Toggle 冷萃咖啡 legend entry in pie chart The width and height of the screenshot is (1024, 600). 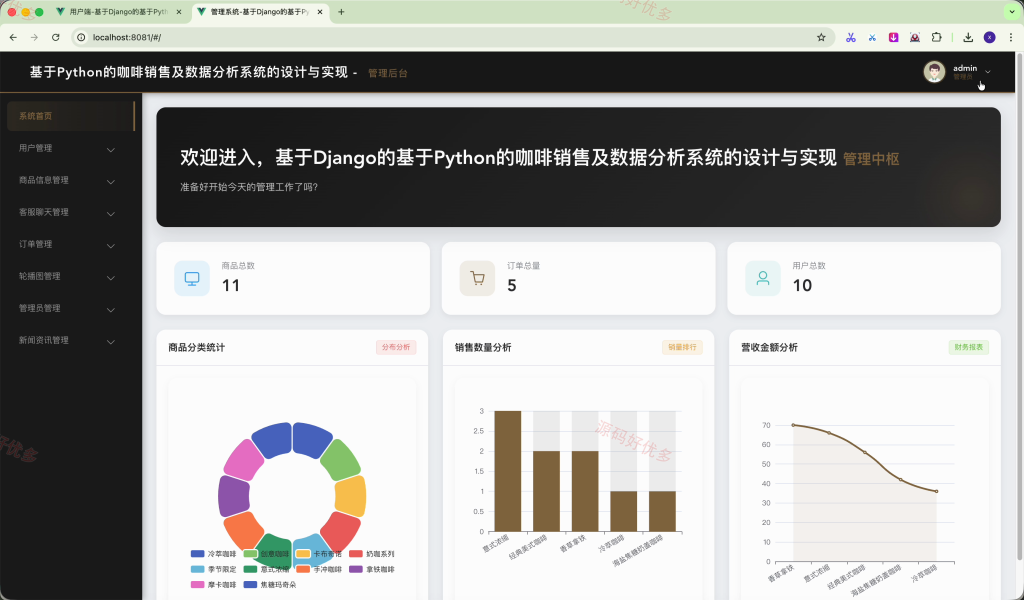tap(214, 554)
